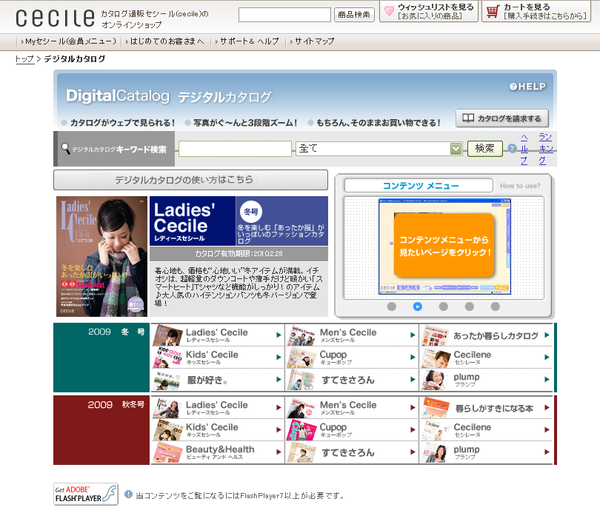
Task: Click the トップ breadcrumb link
Action: (x=24, y=59)
